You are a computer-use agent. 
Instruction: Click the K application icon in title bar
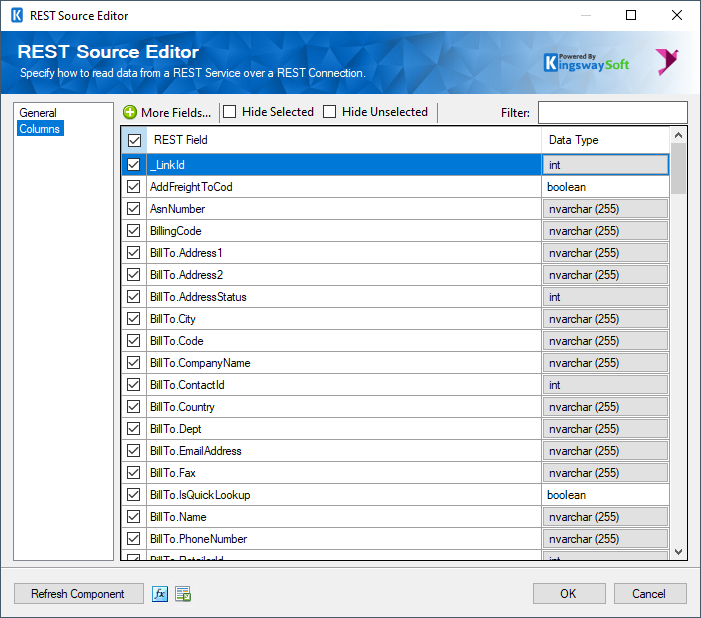point(17,16)
